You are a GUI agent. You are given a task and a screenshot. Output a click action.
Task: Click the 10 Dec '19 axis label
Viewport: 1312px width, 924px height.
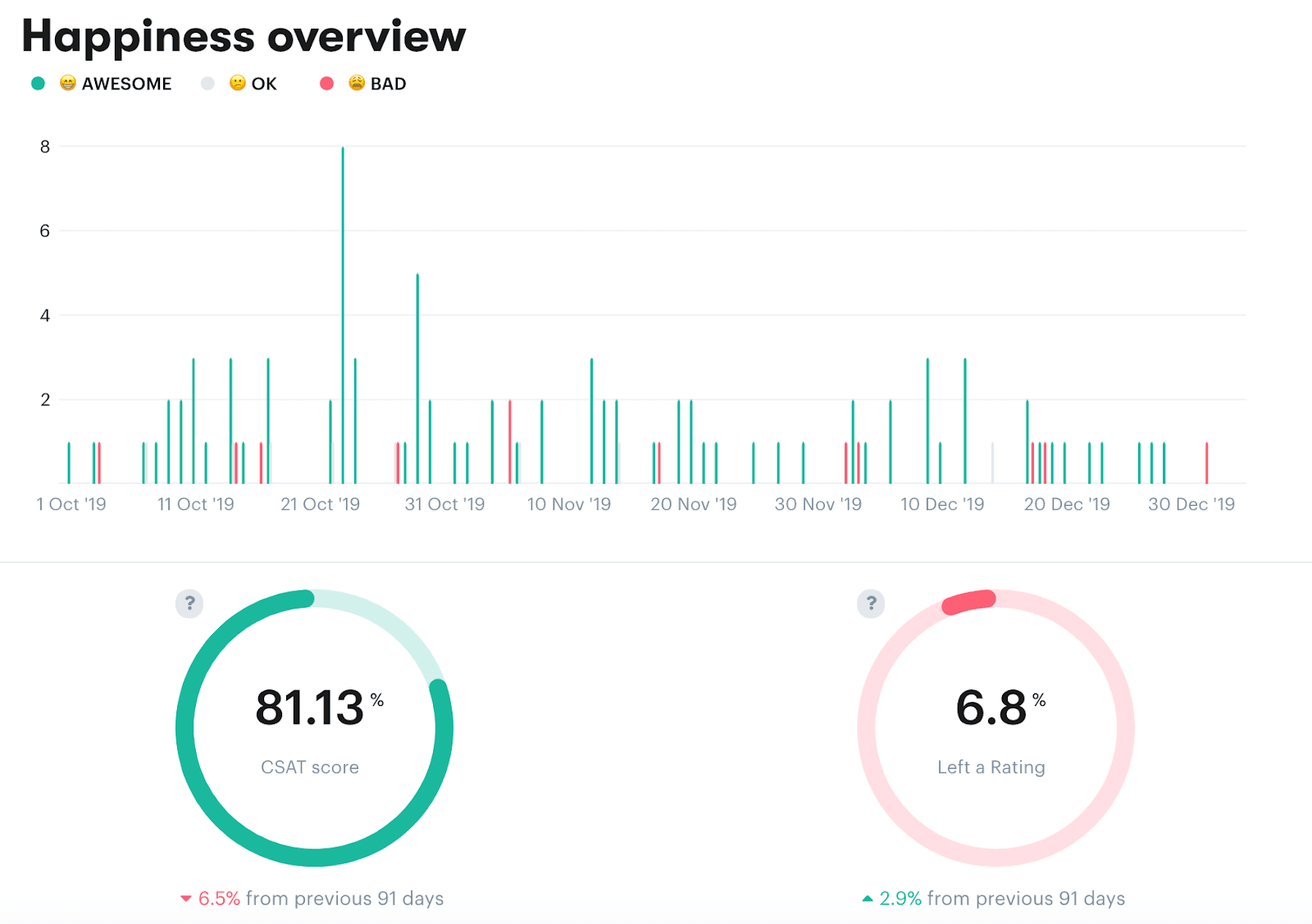point(941,504)
